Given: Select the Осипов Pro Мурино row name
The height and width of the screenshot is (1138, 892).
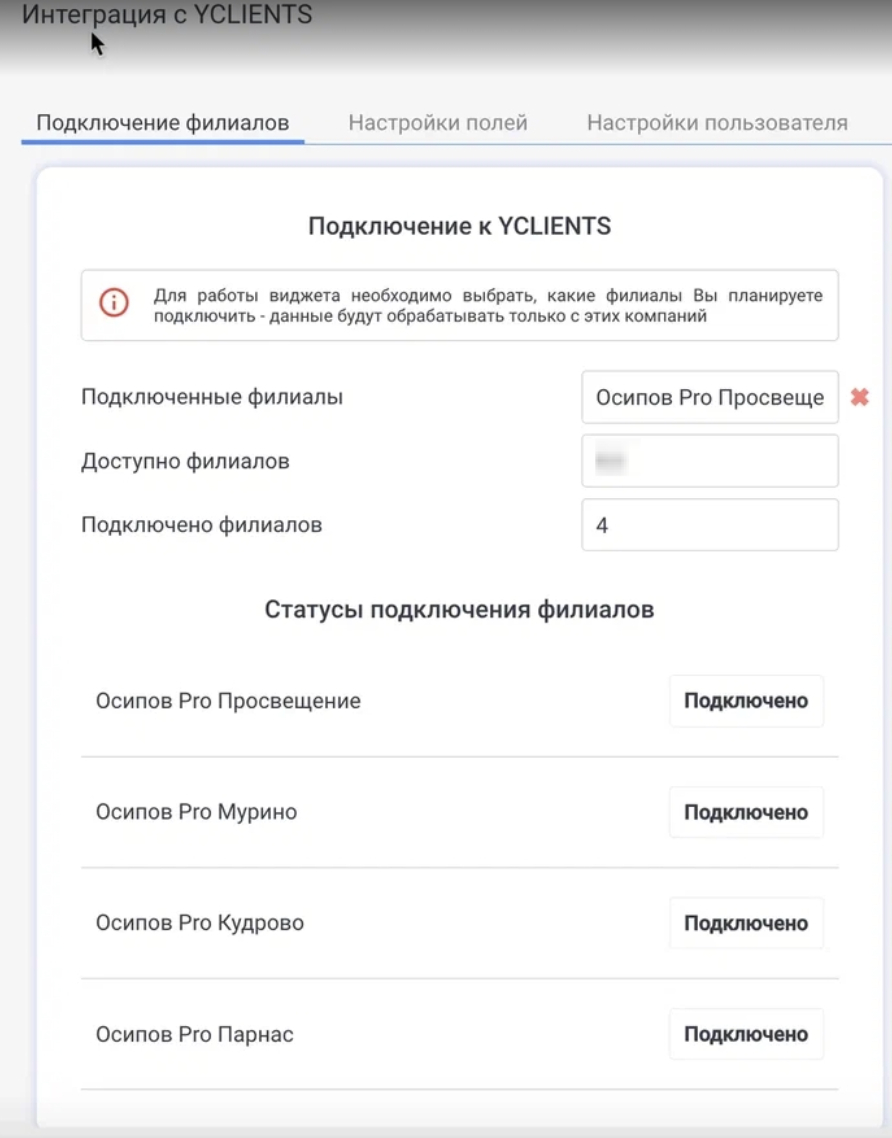Looking at the screenshot, I should coord(196,812).
